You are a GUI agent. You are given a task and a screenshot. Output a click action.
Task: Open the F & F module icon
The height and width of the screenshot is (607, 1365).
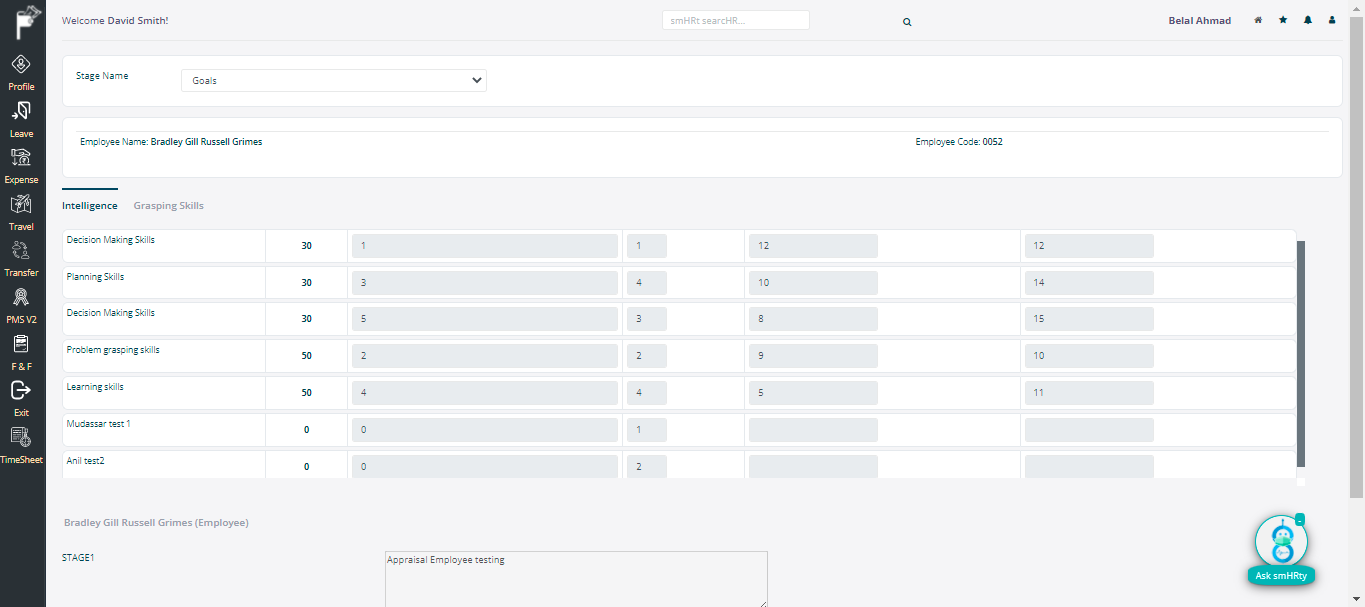(21, 345)
